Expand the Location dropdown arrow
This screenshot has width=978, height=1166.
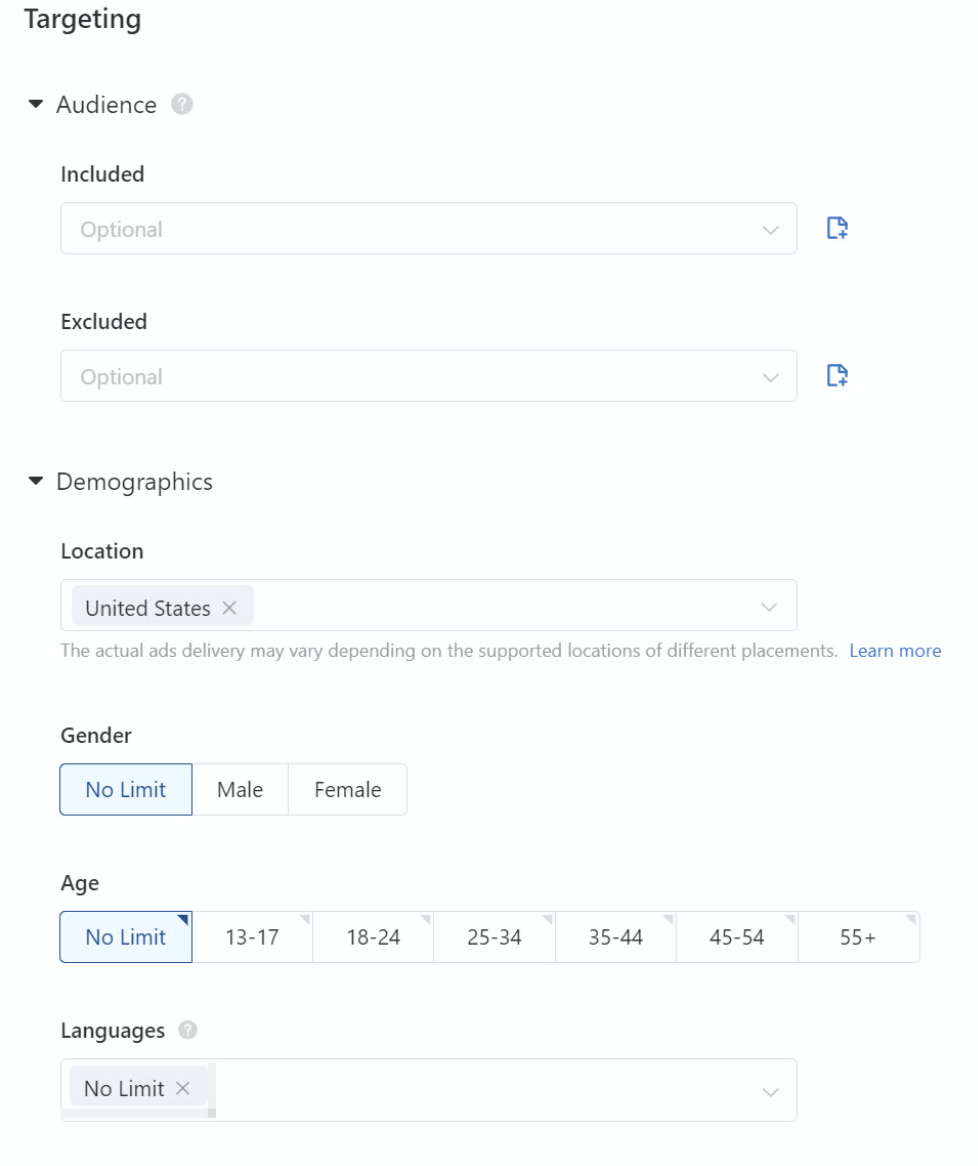[x=769, y=607]
